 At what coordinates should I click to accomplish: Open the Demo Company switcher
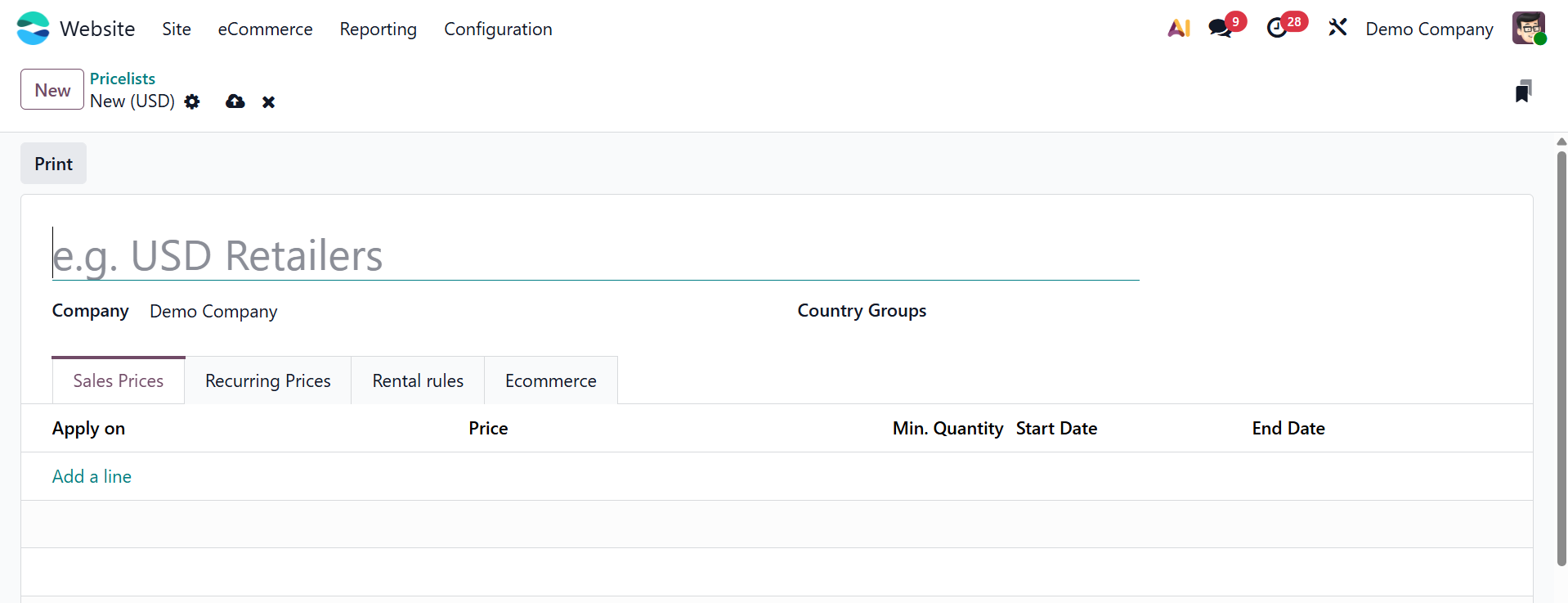point(1429,29)
